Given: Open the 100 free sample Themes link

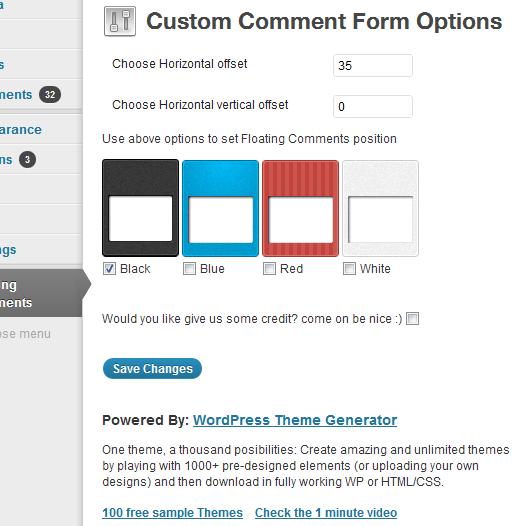Looking at the screenshot, I should (x=172, y=513).
